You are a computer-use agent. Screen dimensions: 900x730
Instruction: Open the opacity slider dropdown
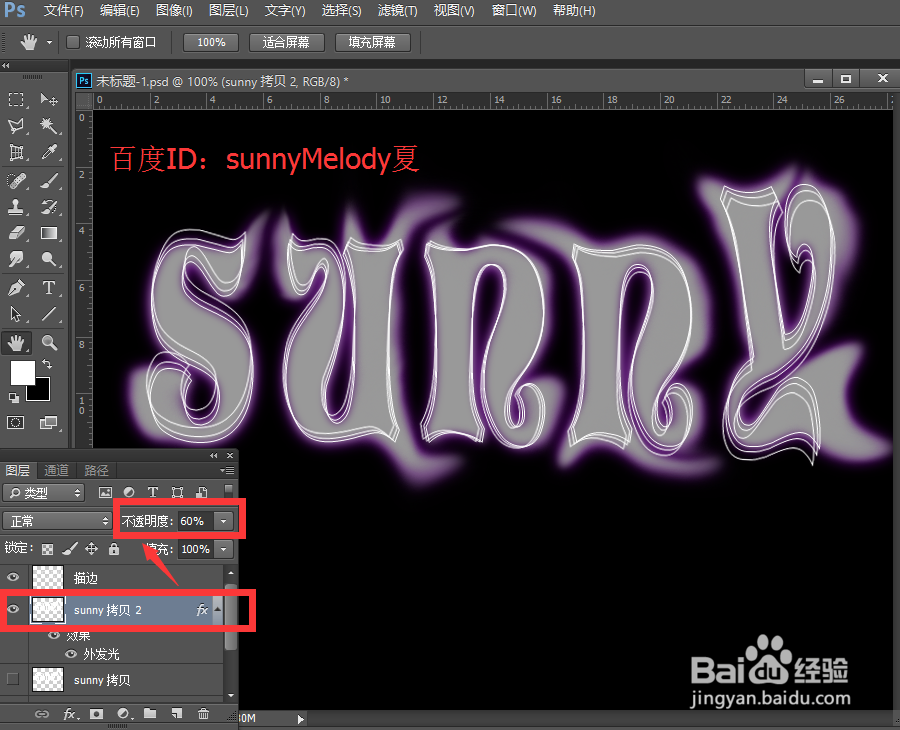(x=223, y=521)
